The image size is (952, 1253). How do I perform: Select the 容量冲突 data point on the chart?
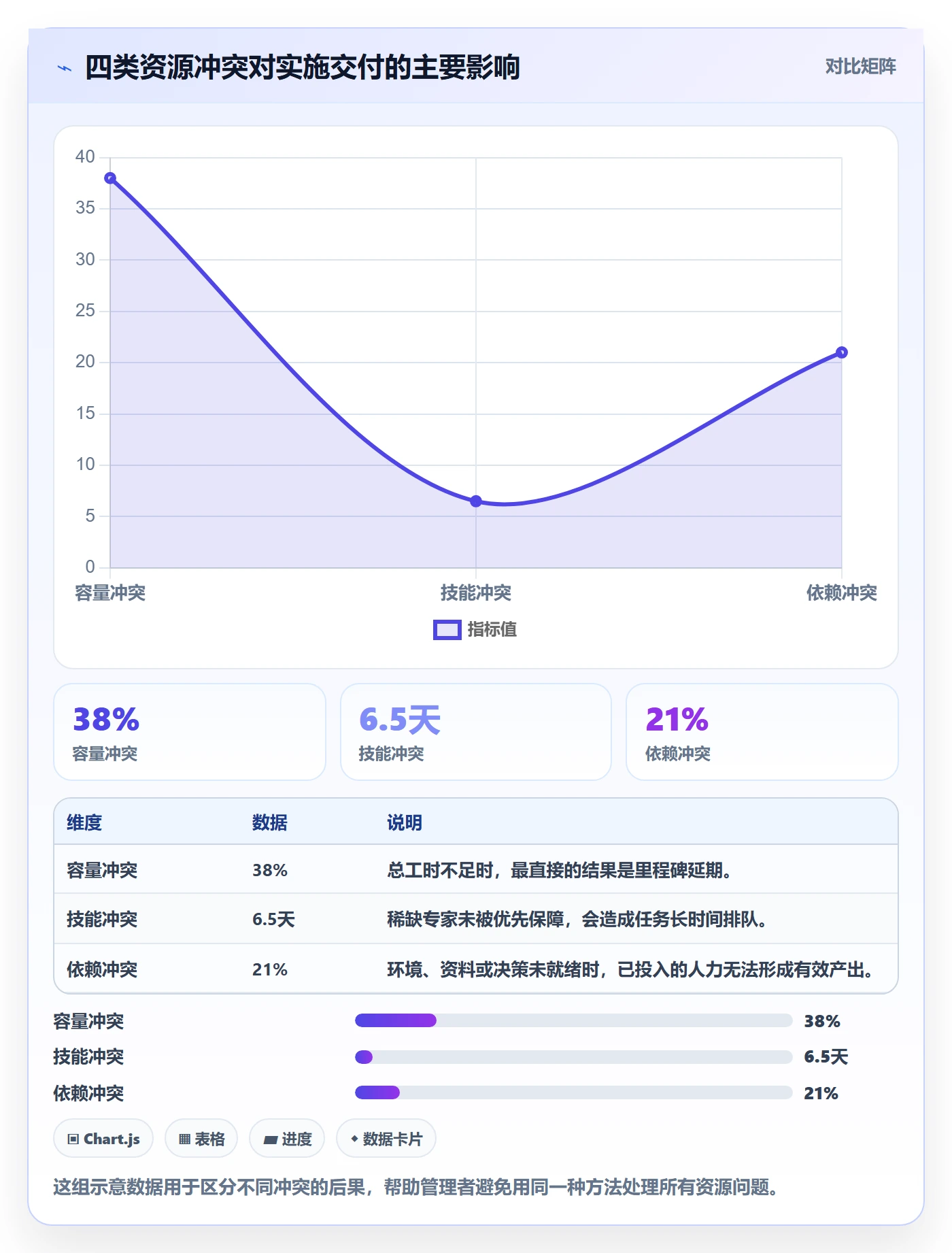pyautogui.click(x=110, y=178)
